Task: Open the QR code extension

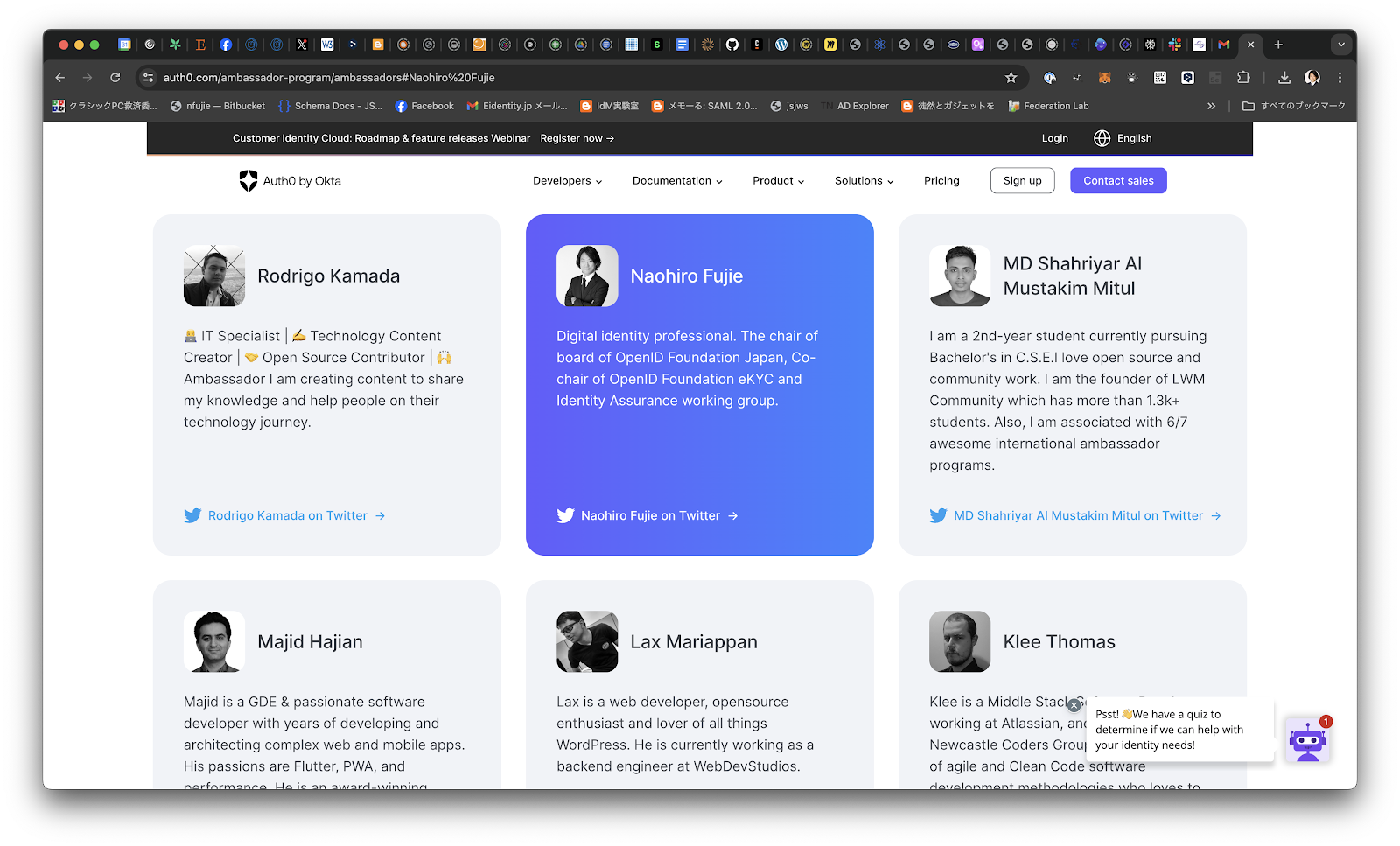Action: tap(1160, 78)
